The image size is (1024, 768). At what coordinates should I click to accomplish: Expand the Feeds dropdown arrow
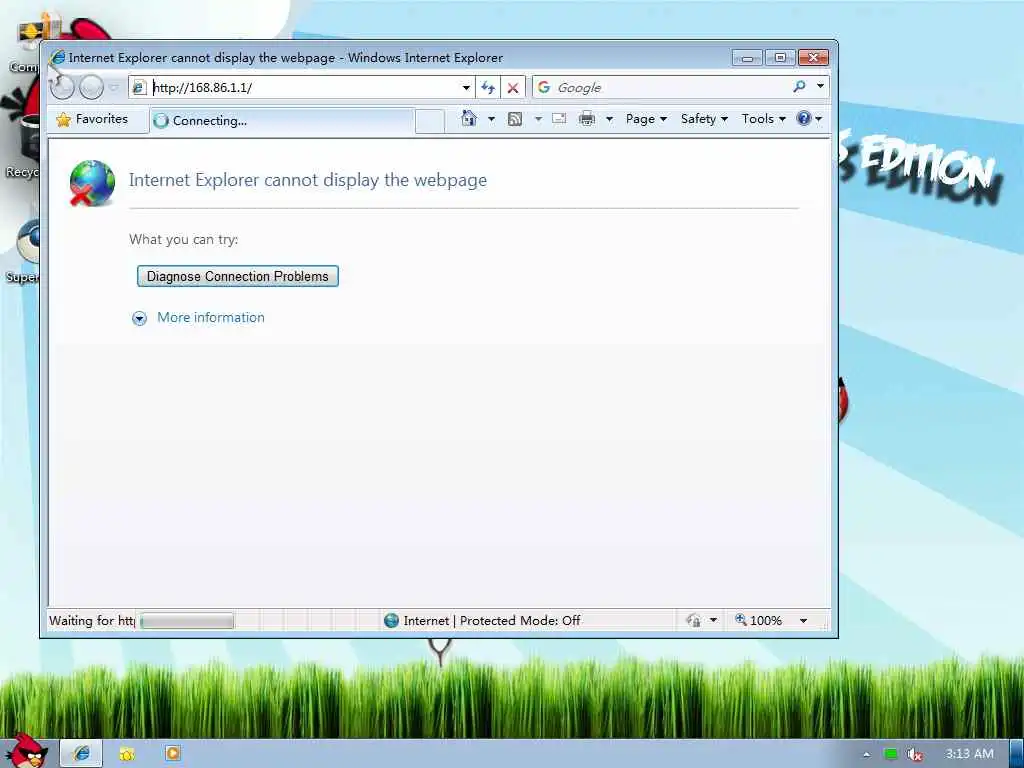click(538, 119)
